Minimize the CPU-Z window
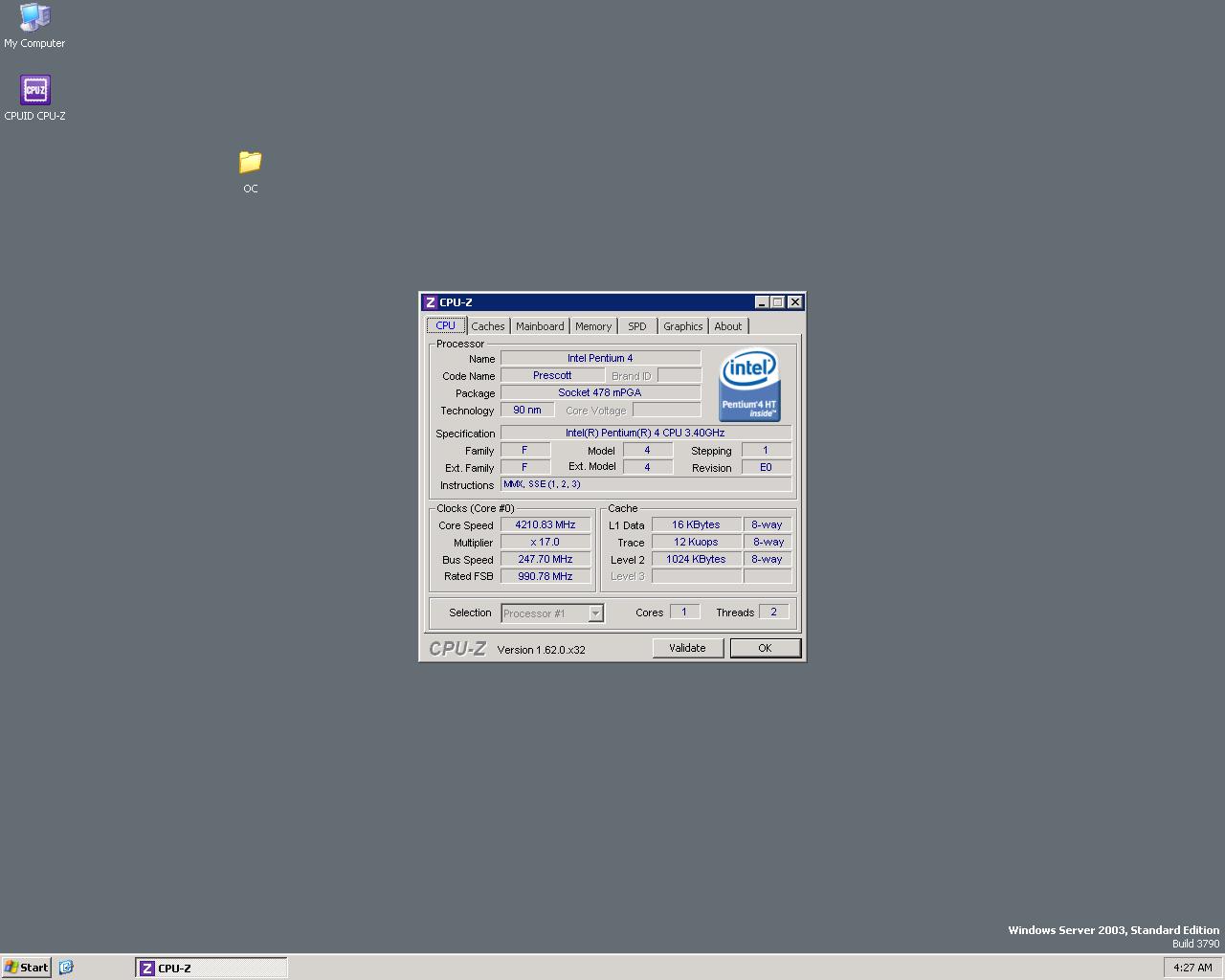Image resolution: width=1225 pixels, height=980 pixels. [x=762, y=302]
